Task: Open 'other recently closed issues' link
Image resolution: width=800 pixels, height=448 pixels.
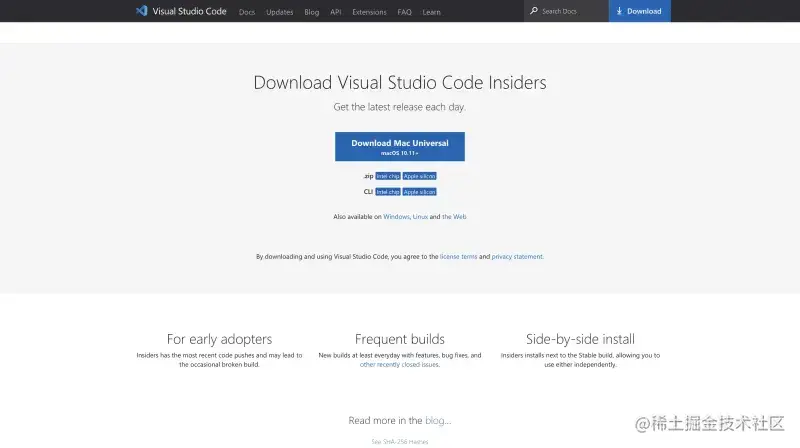Action: click(399, 364)
